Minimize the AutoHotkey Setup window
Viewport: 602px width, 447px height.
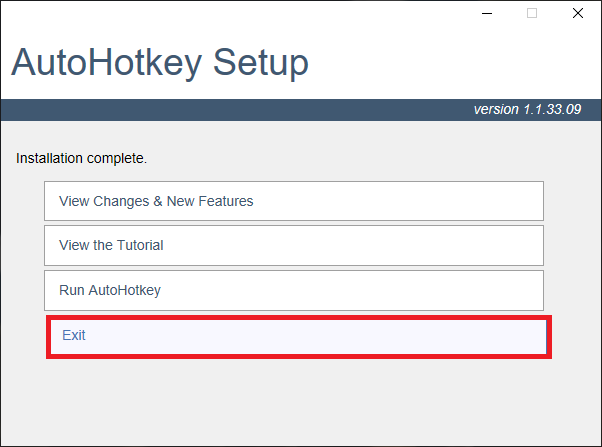click(487, 13)
